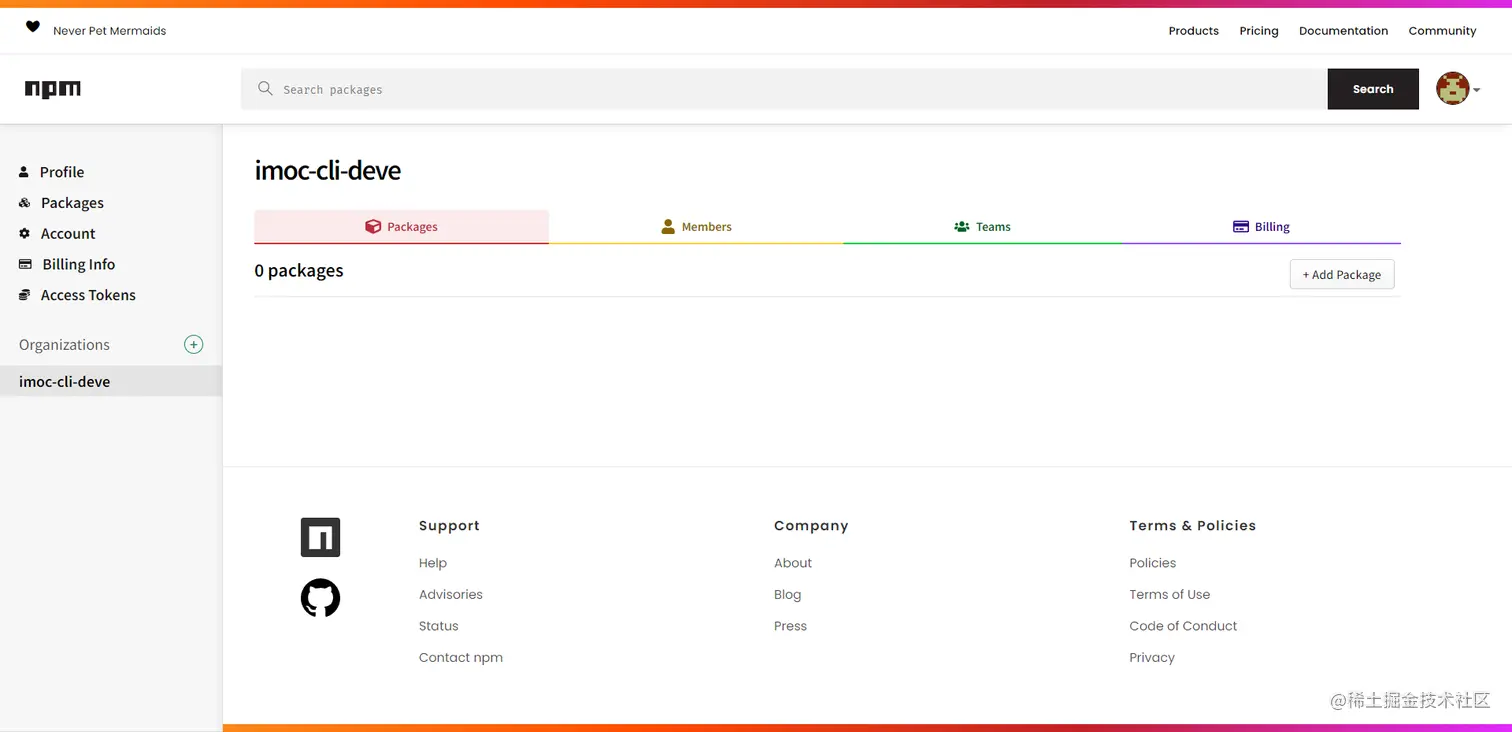1512x732 pixels.
Task: Open the Pricing page
Action: point(1259,31)
